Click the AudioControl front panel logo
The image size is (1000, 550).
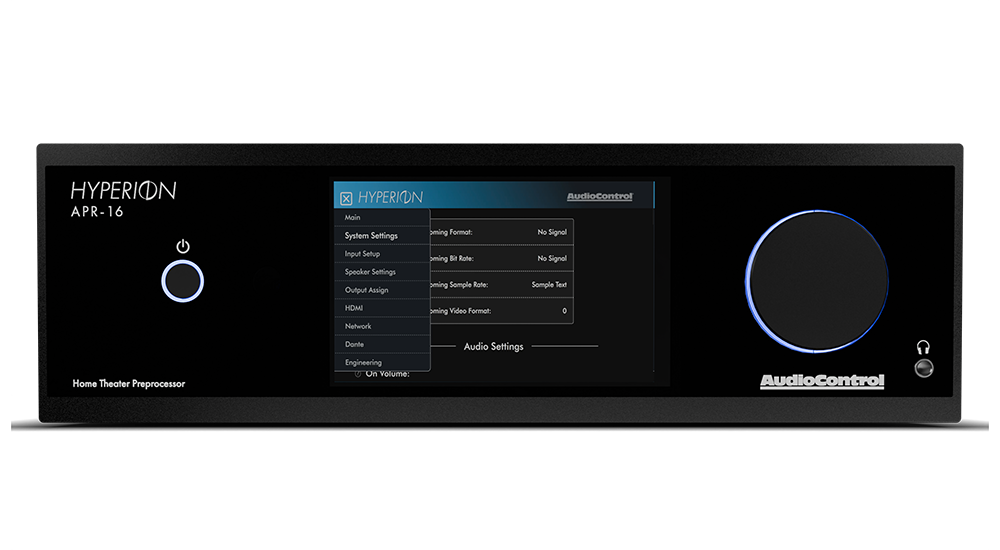point(822,381)
